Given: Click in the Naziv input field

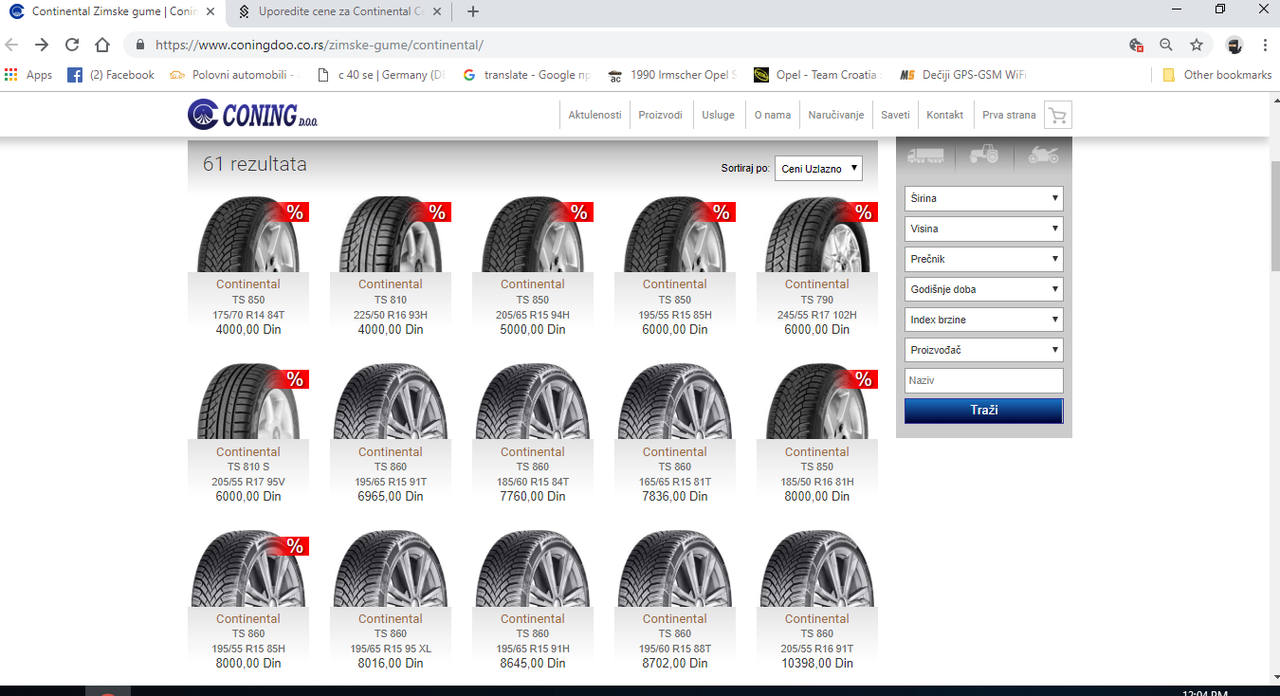Looking at the screenshot, I should (x=984, y=381).
